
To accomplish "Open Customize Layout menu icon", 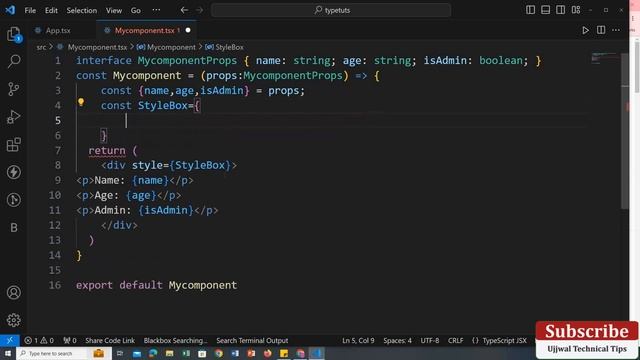I will [x=576, y=10].
